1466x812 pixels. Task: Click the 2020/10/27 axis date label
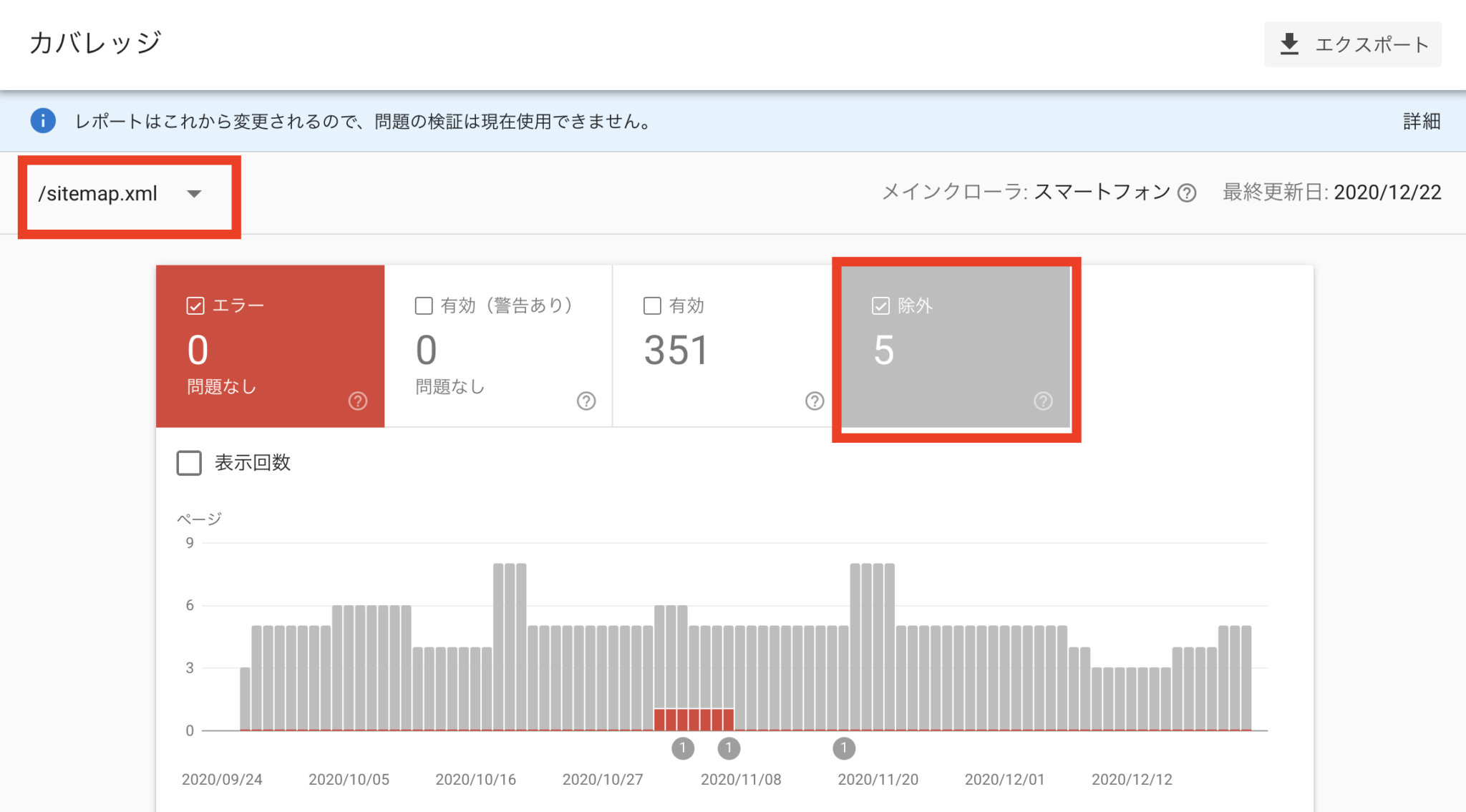click(x=603, y=779)
